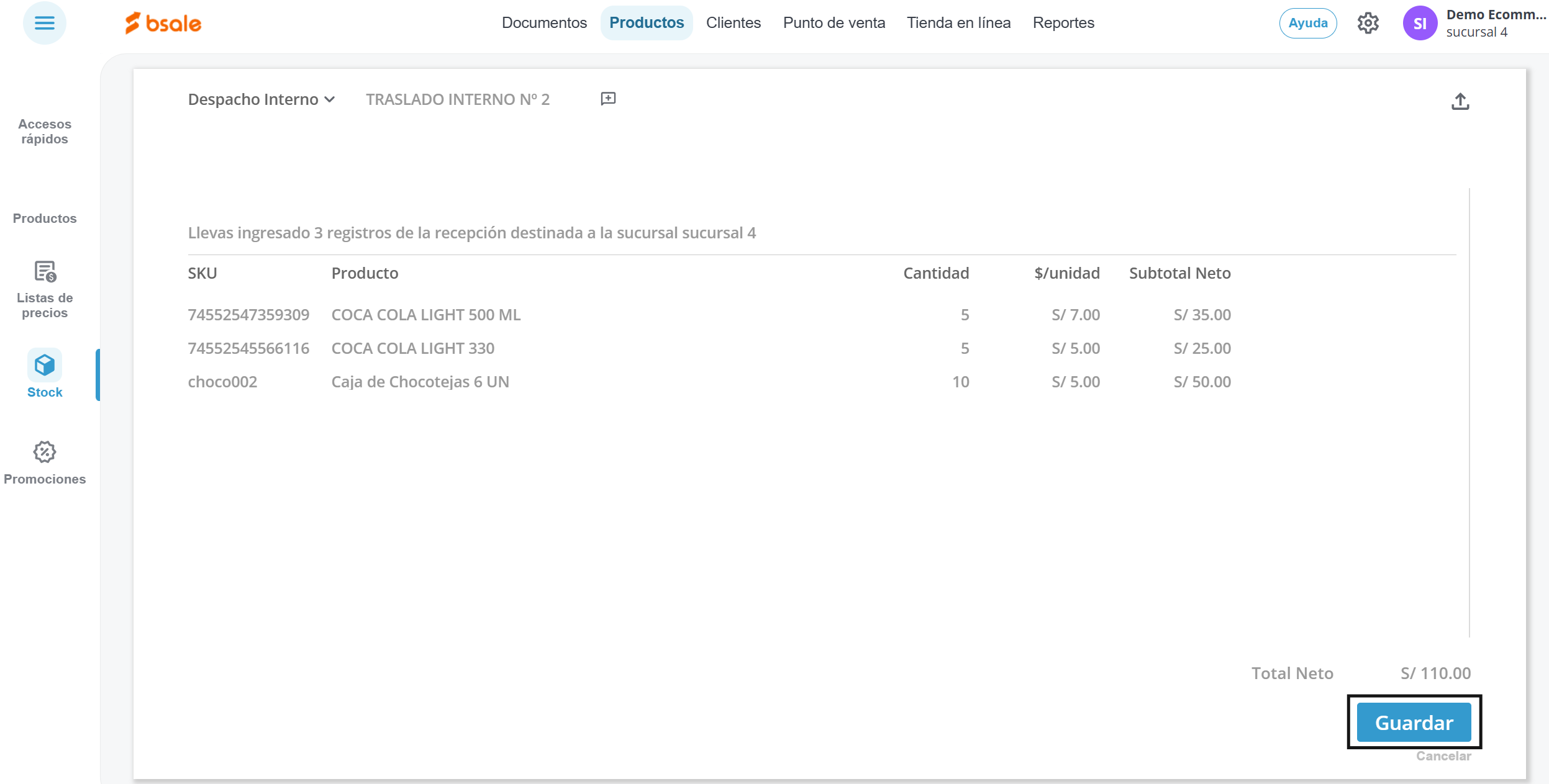Screen dimensions: 1549x784
Task: Switch to the Clientes tab
Action: (733, 23)
